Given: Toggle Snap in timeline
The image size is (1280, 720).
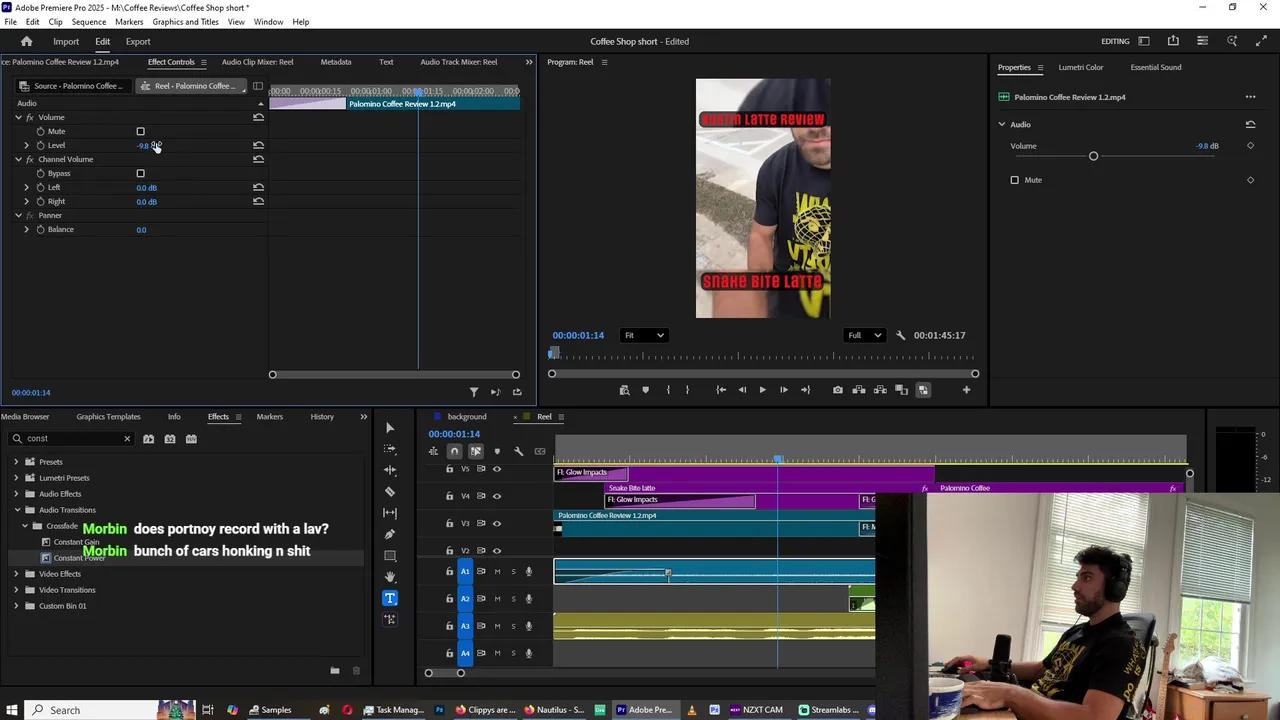Looking at the screenshot, I should [x=454, y=451].
